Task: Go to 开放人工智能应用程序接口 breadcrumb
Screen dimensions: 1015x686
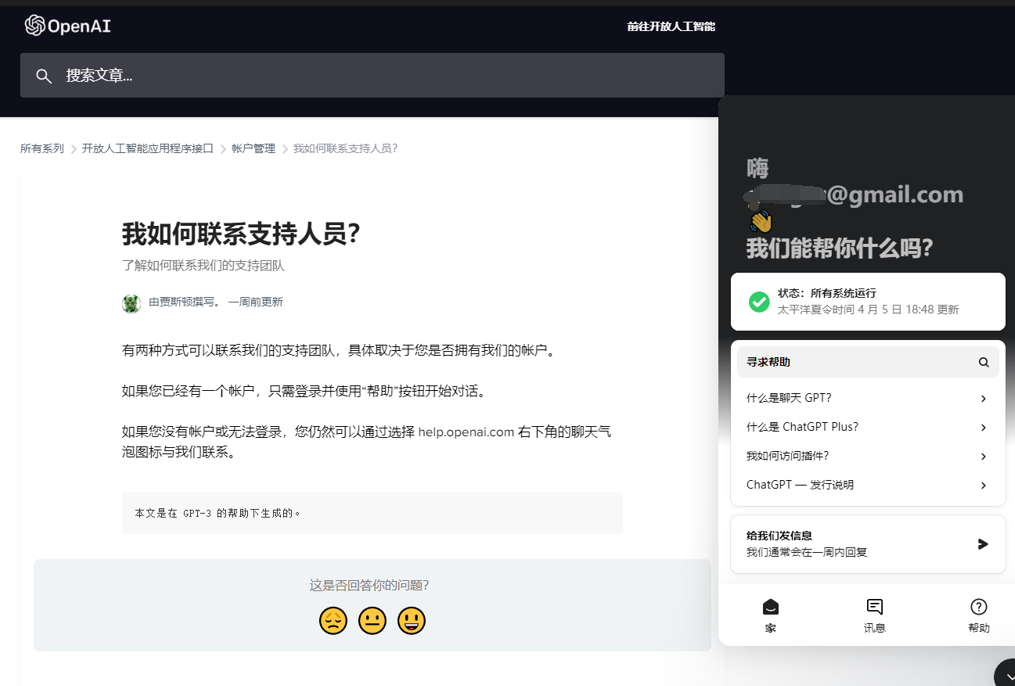Action: [x=148, y=149]
